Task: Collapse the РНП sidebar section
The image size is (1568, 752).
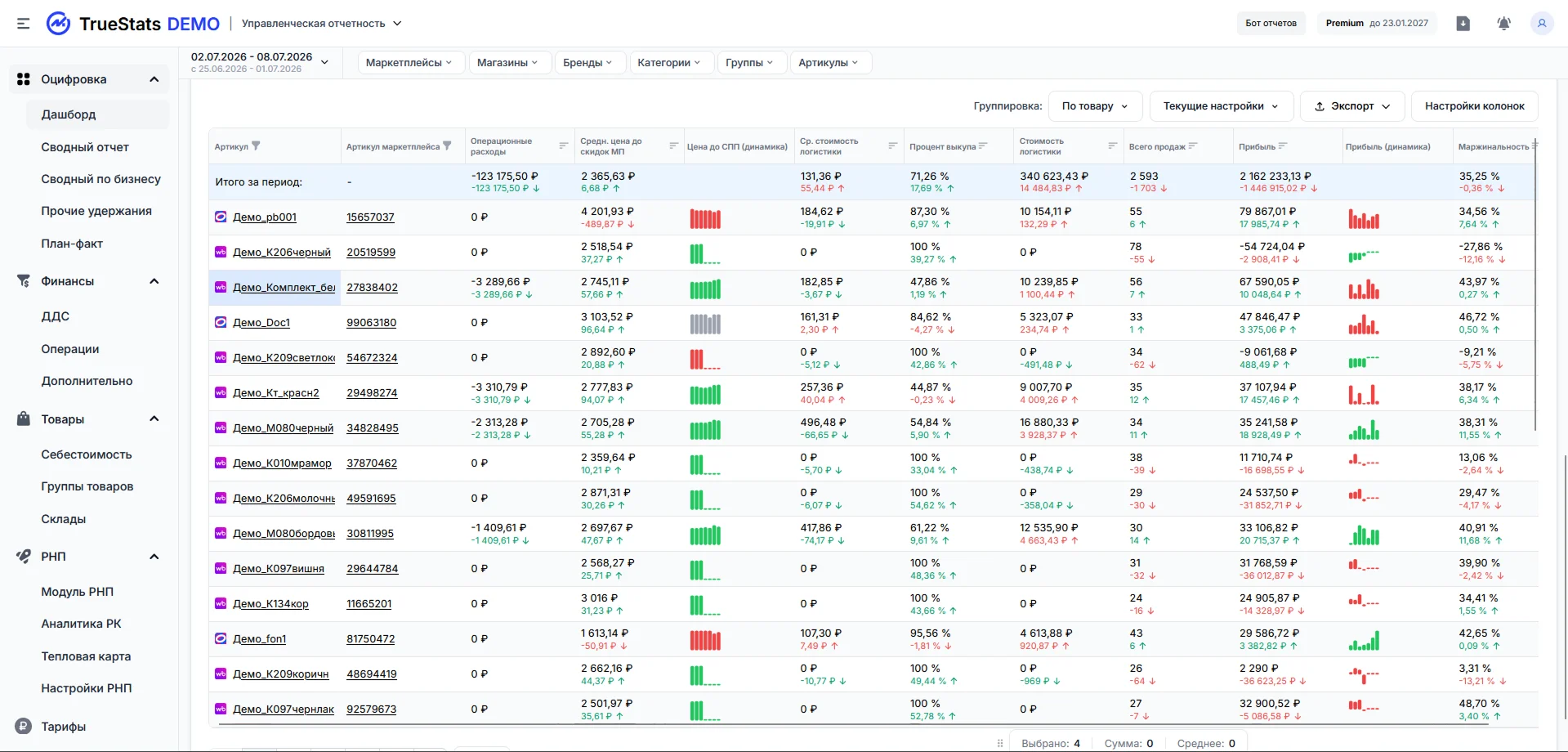Action: [x=154, y=557]
